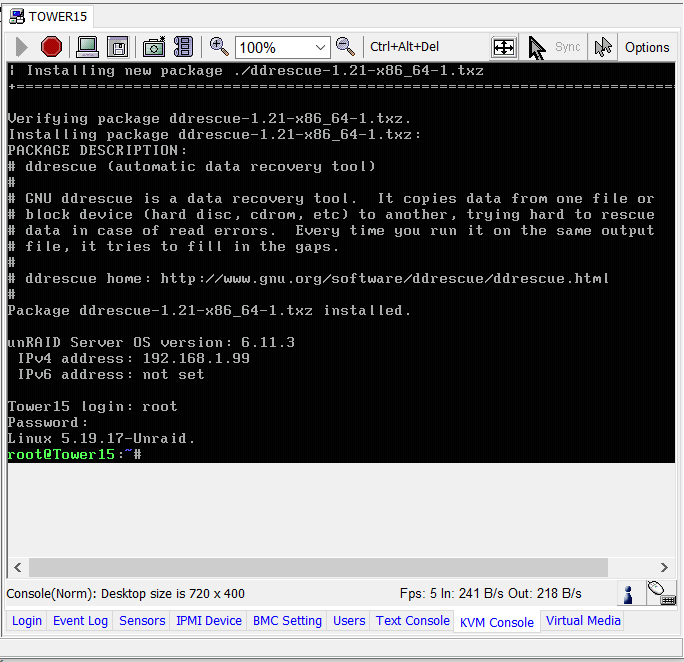Click the fit-to-window arrows icon

point(504,47)
